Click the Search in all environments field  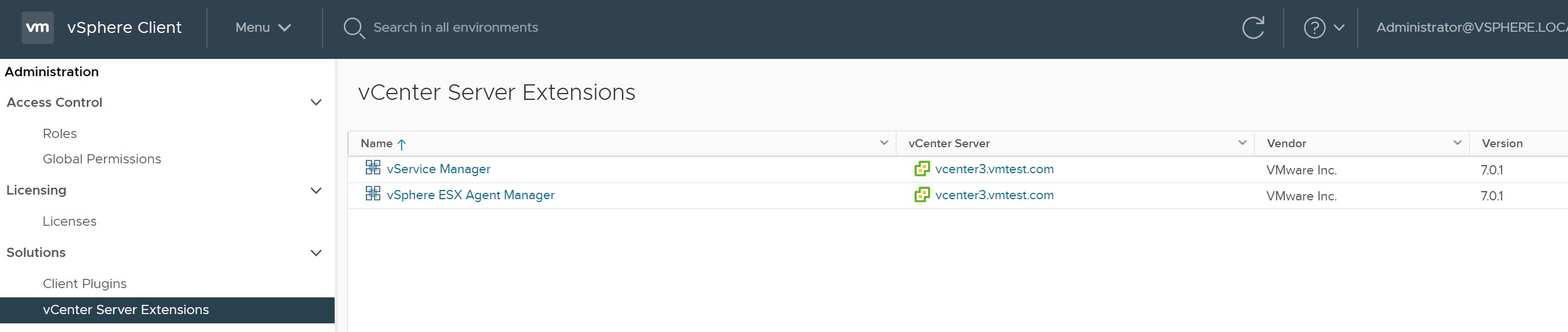coord(456,27)
